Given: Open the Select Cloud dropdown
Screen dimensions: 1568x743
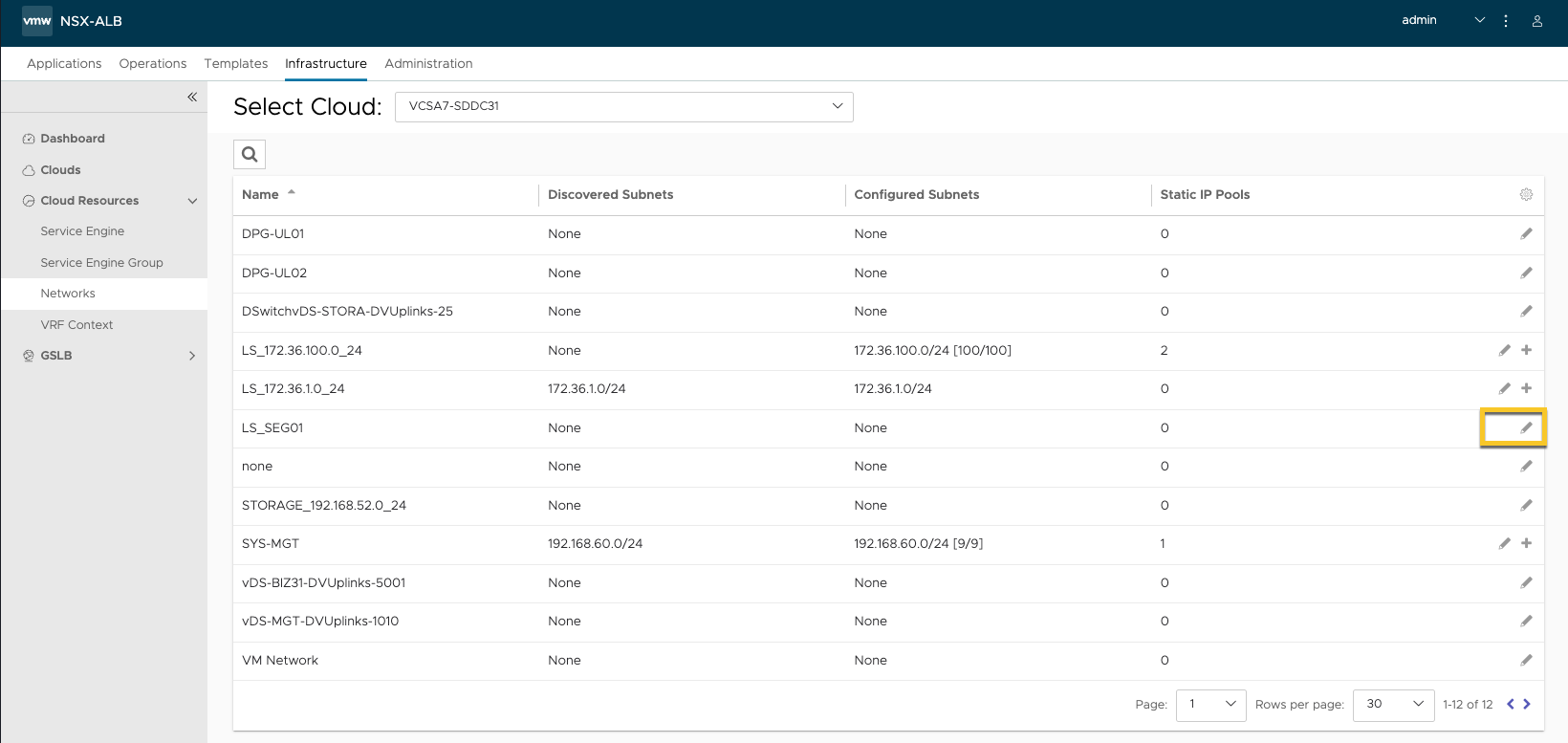Looking at the screenshot, I should tap(624, 106).
